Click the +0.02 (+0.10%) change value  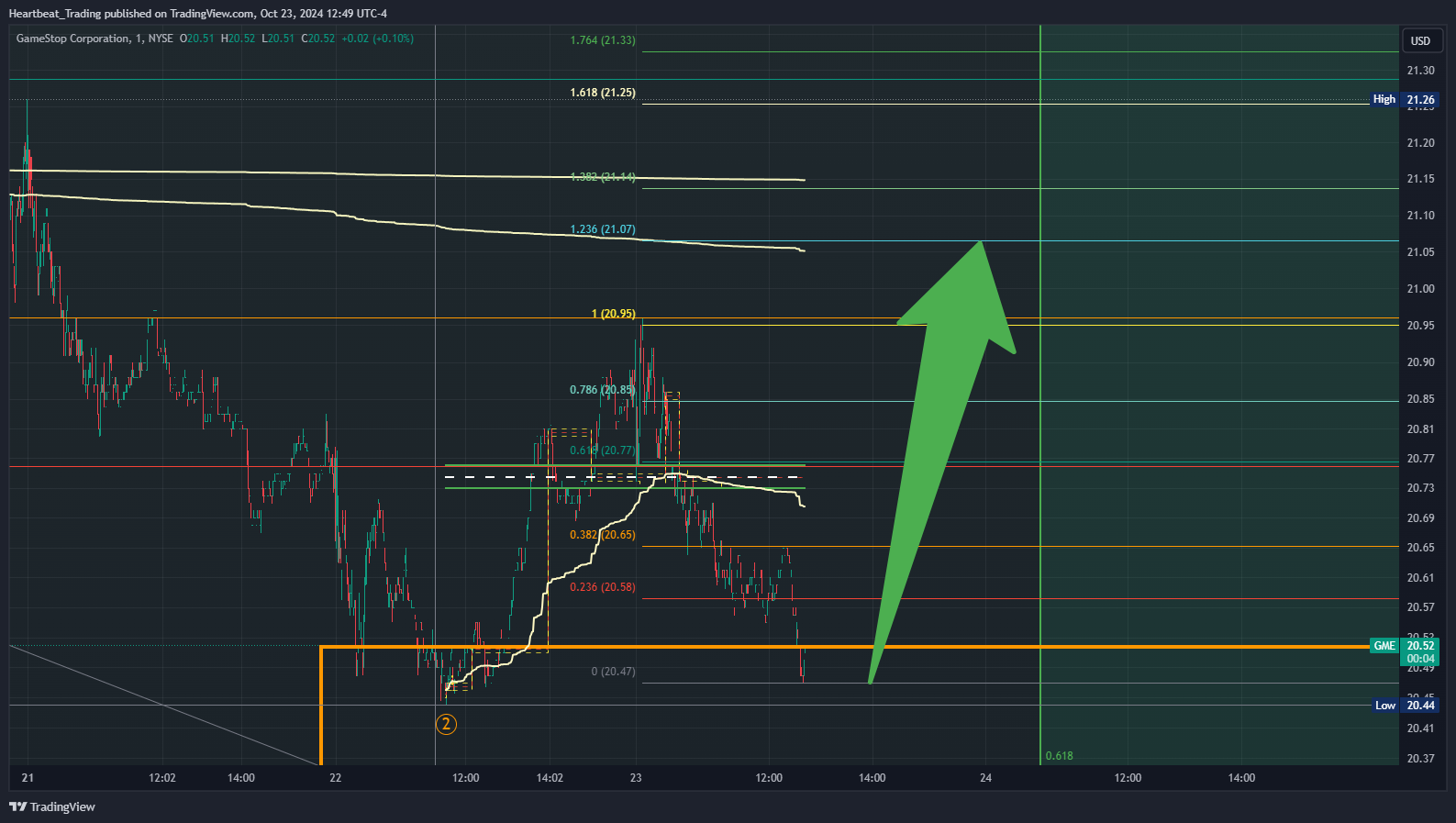[377, 39]
